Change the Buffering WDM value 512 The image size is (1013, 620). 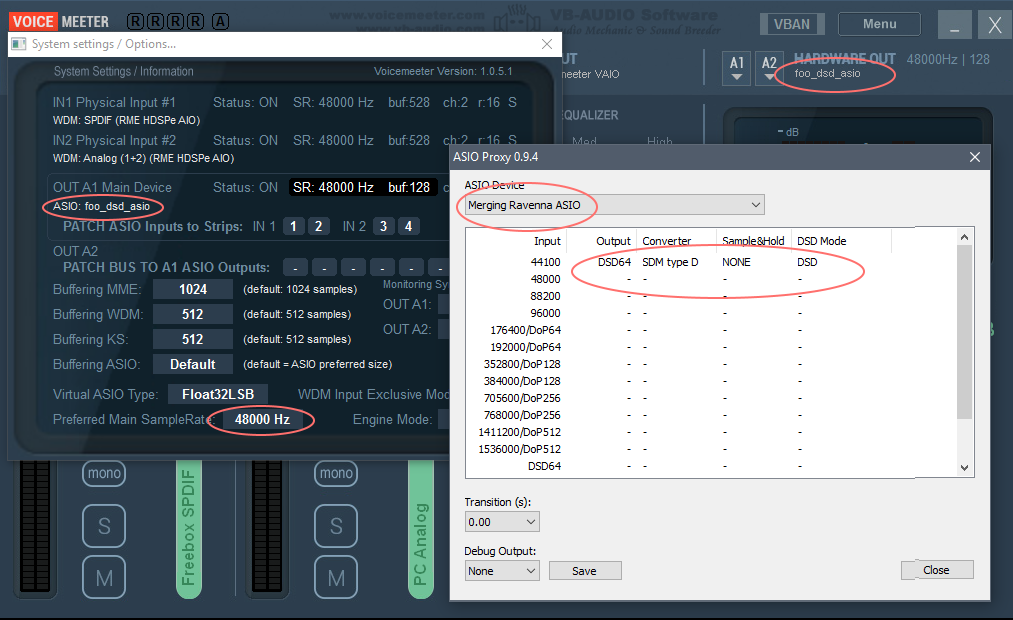point(193,315)
